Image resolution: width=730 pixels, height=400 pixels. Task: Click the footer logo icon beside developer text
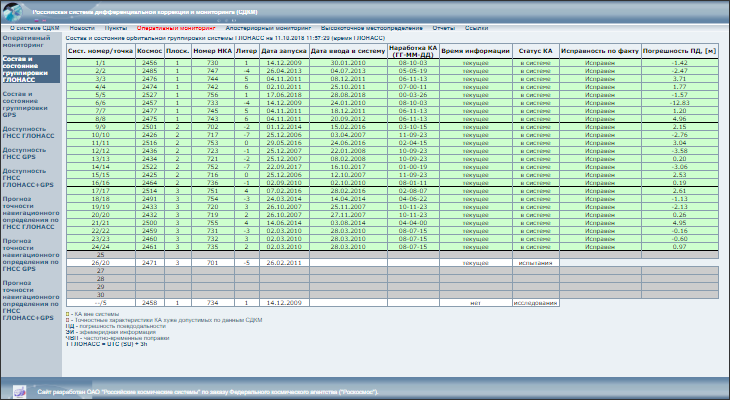pos(19,392)
